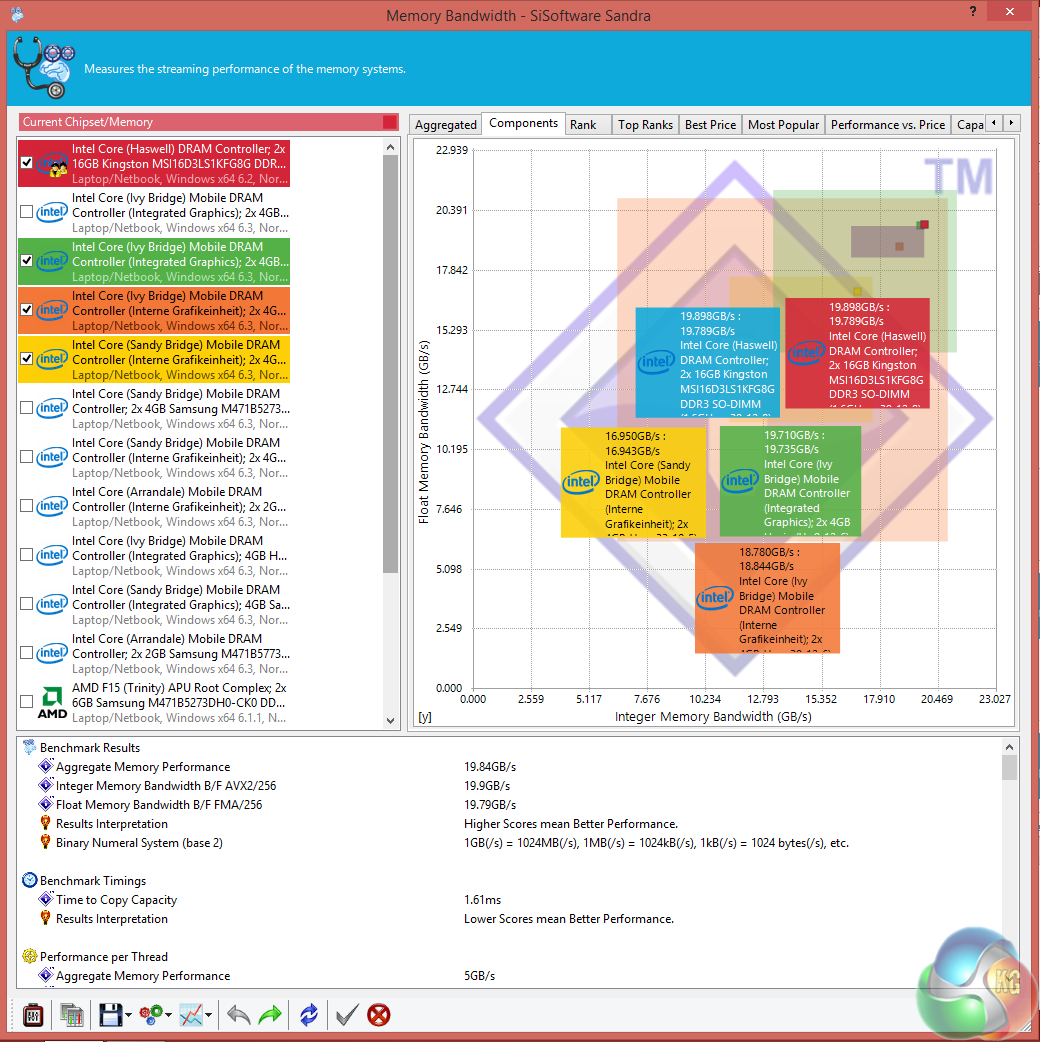Check Arrandale 2x 2GB Samsung M471B5773 entry
Image resolution: width=1040 pixels, height=1042 pixels.
click(27, 653)
